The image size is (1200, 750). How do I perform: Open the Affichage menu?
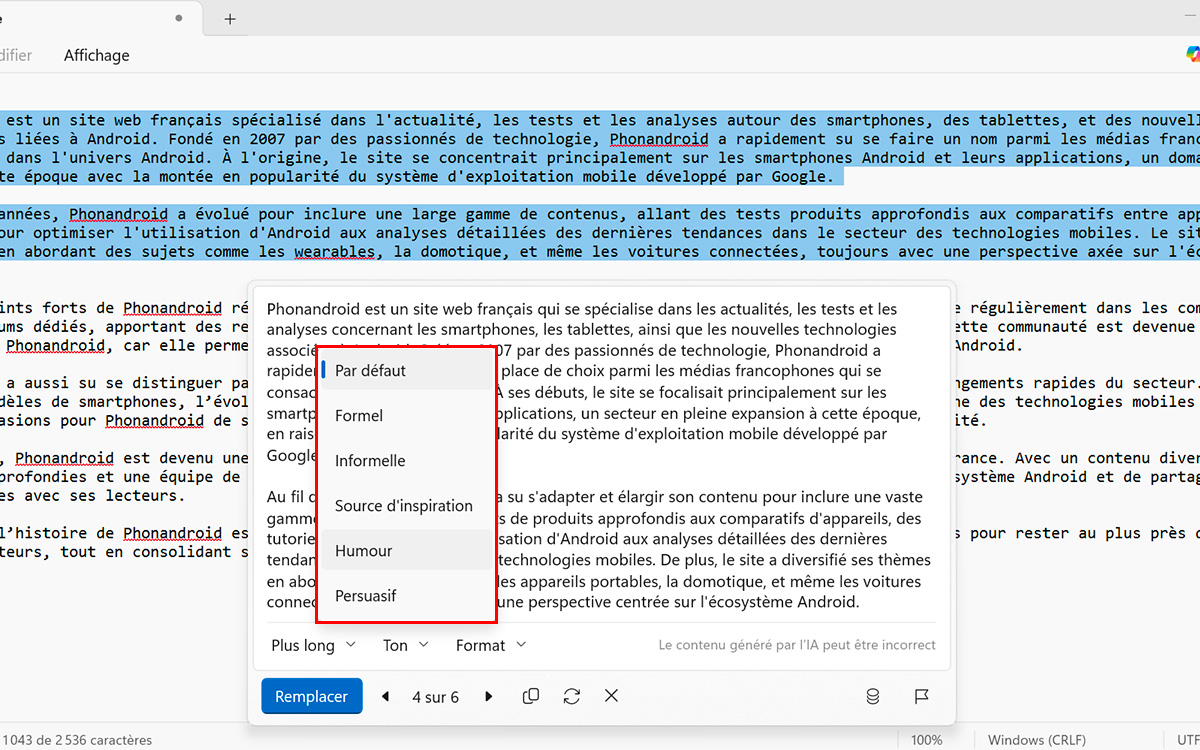(97, 55)
